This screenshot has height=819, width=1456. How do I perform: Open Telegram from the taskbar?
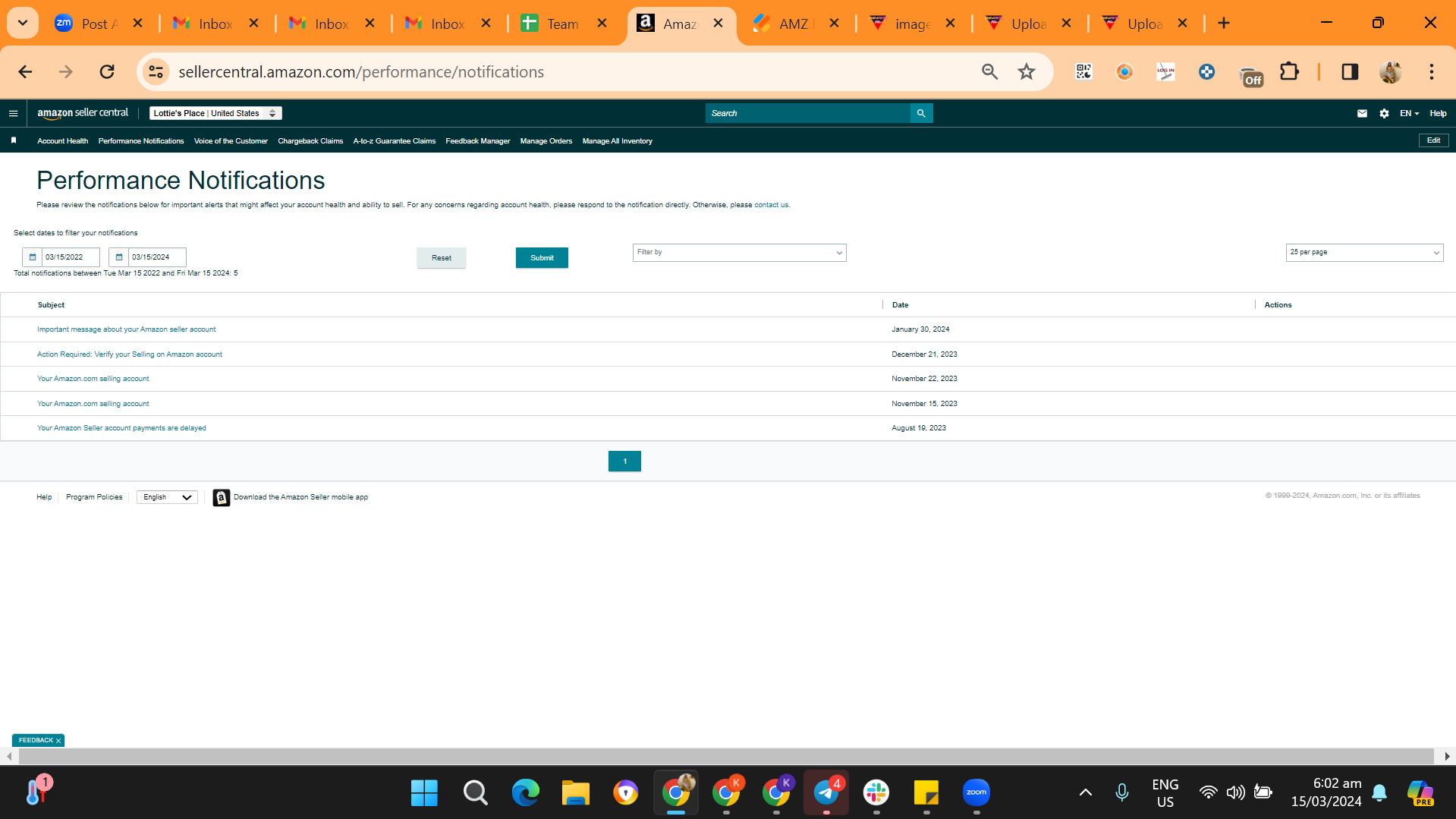(x=826, y=792)
